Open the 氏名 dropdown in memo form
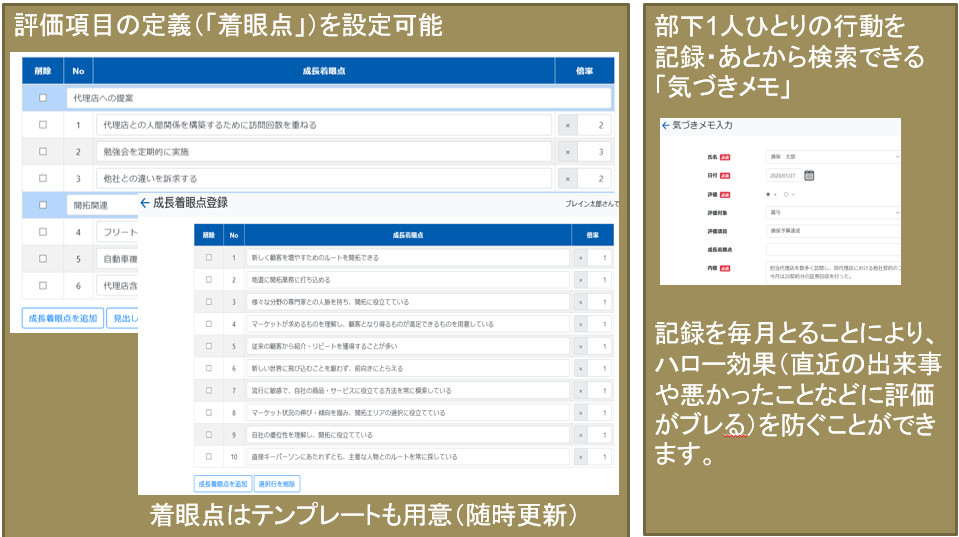The height and width of the screenshot is (537, 959). coord(832,157)
